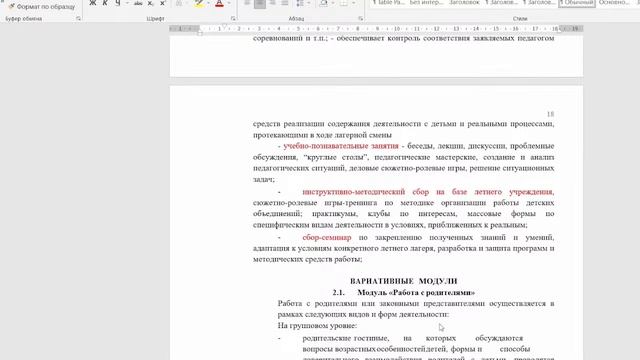
Task: Open text effects and typography
Action: click(x=179, y=3)
